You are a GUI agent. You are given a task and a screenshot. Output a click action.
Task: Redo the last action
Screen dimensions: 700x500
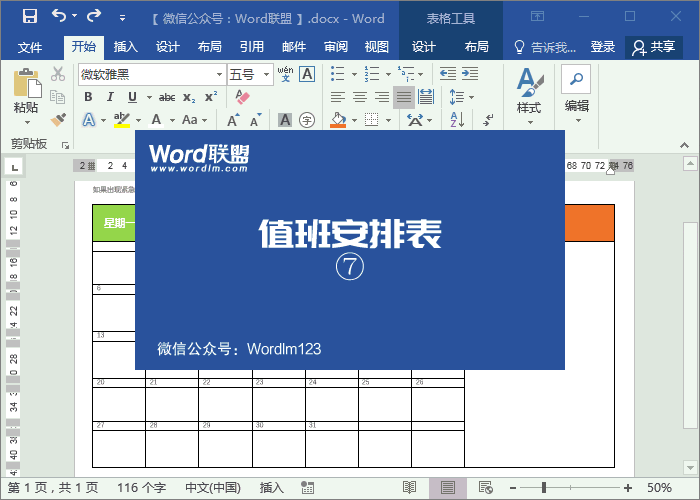[94, 17]
